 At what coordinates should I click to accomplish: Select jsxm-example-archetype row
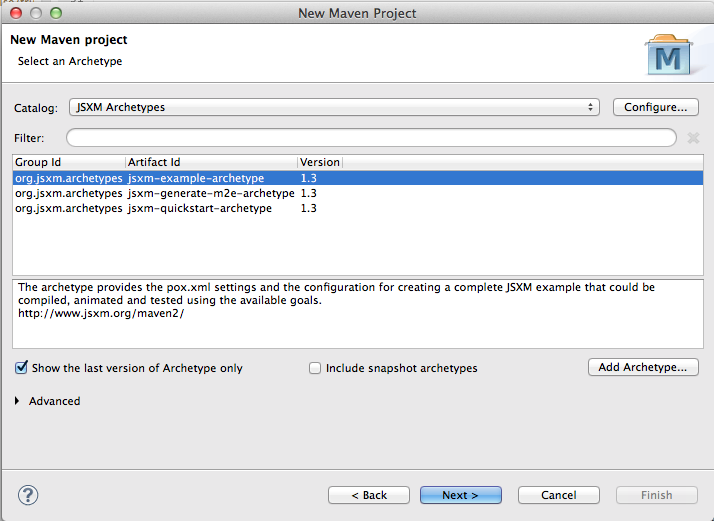tap(196, 178)
